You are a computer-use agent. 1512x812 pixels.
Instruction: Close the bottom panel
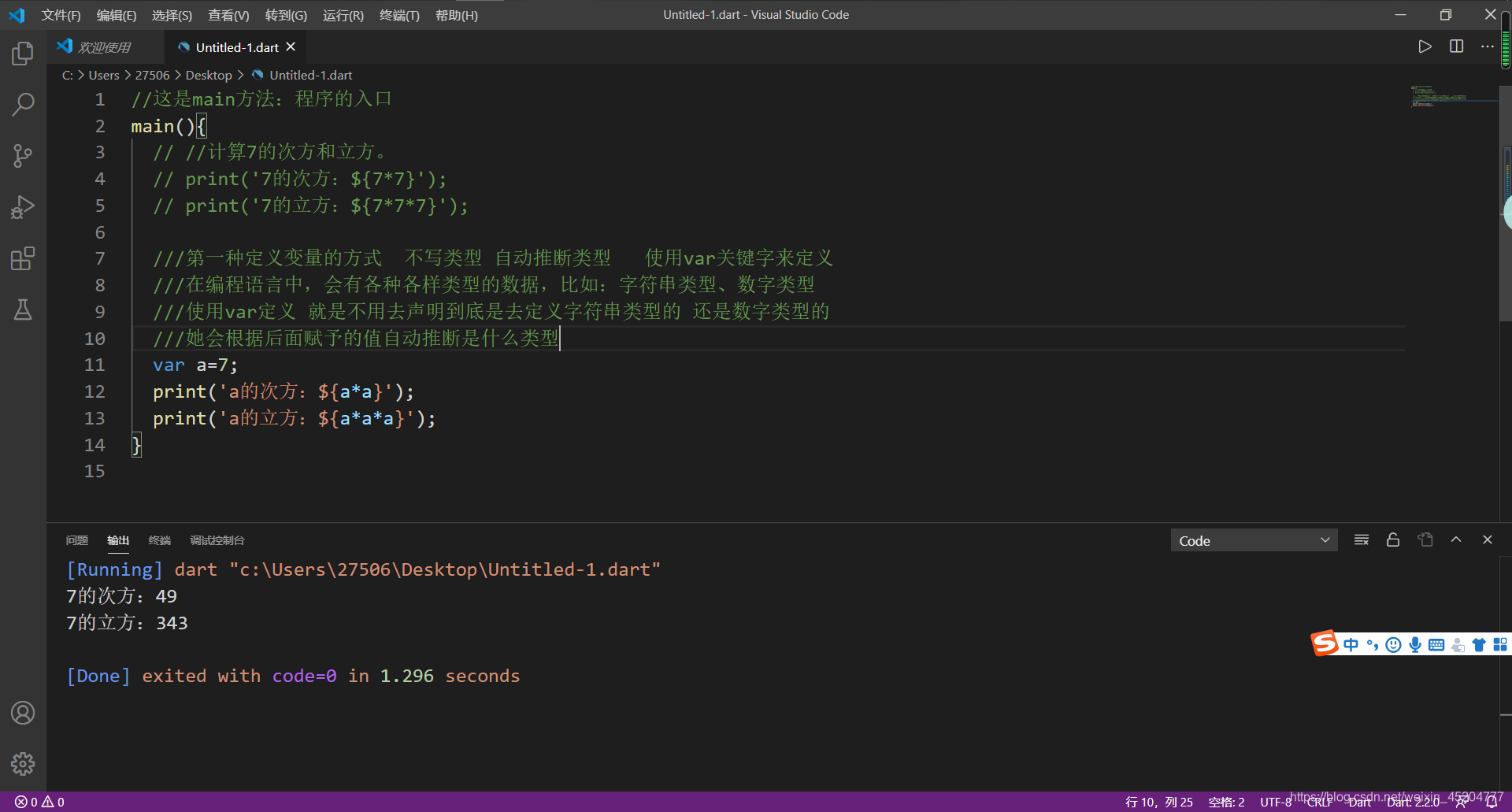[1488, 540]
